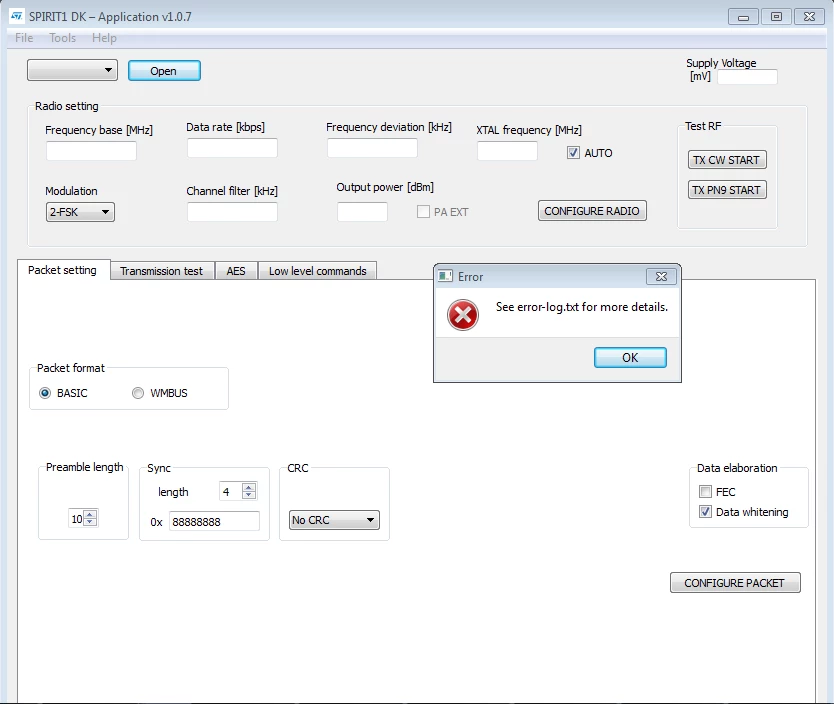This screenshot has width=834, height=704.
Task: Click the Open button
Action: (x=164, y=71)
